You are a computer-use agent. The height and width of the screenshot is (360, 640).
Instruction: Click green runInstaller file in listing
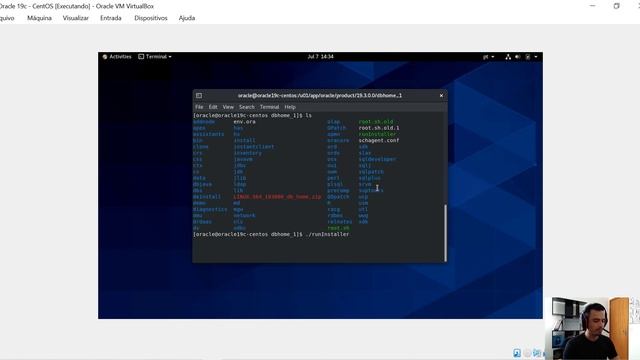(377, 134)
